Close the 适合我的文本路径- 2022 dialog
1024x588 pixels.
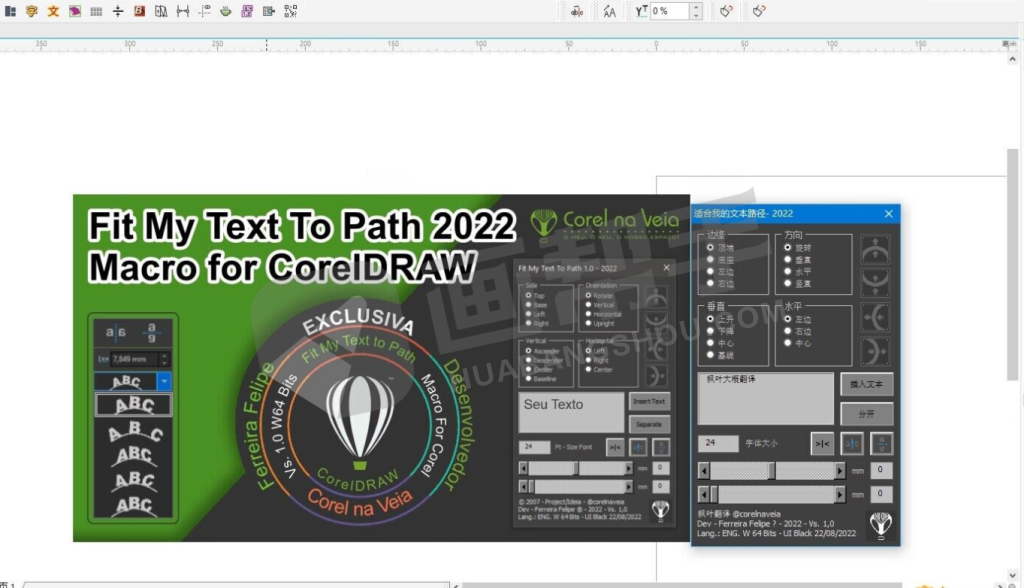pos(888,214)
